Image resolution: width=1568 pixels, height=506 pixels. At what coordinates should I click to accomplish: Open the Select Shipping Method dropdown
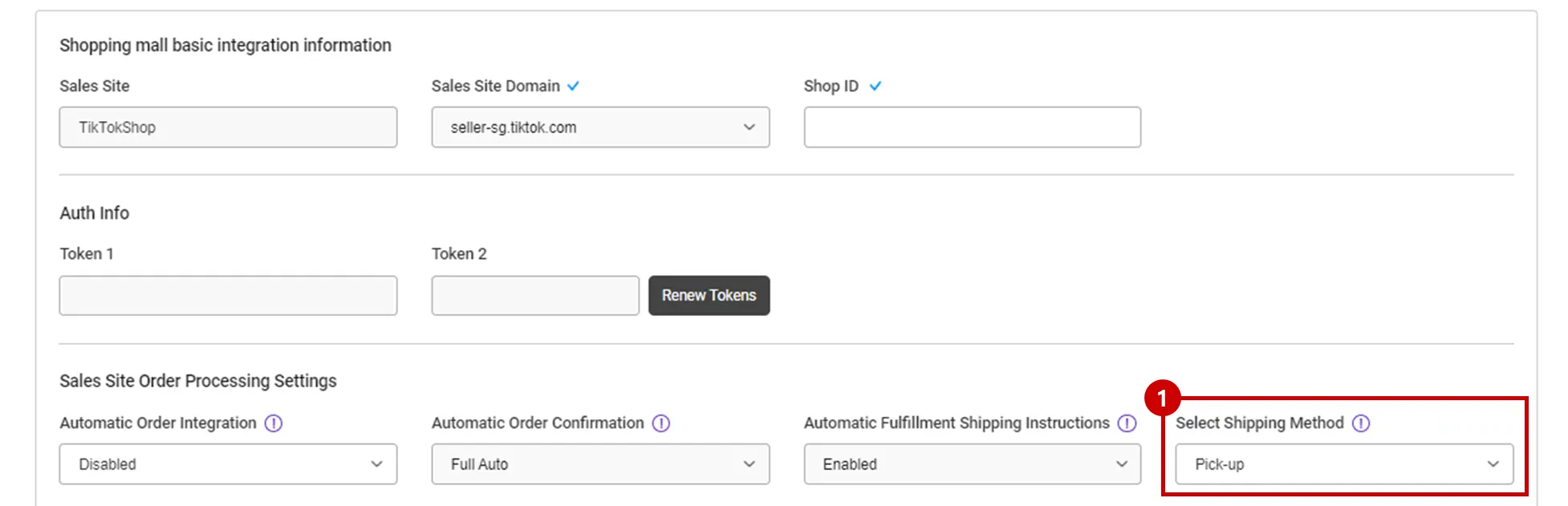1344,464
